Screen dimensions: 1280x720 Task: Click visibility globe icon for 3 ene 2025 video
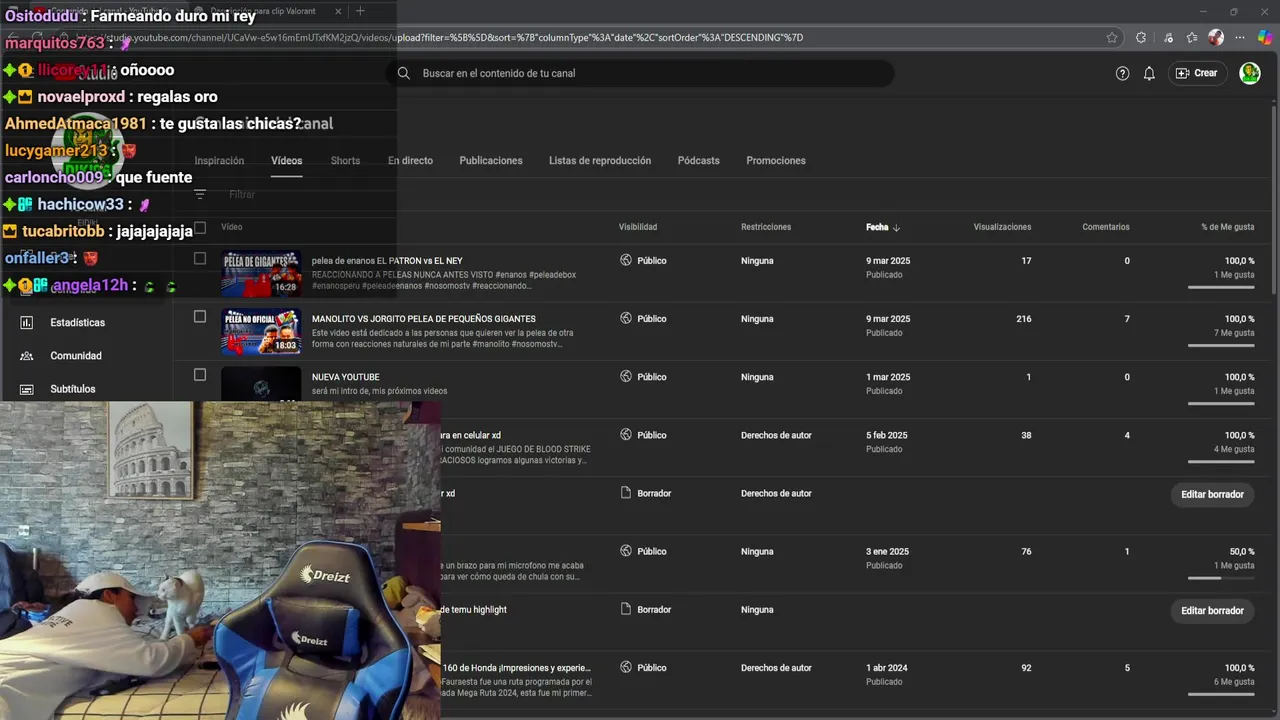click(x=626, y=551)
